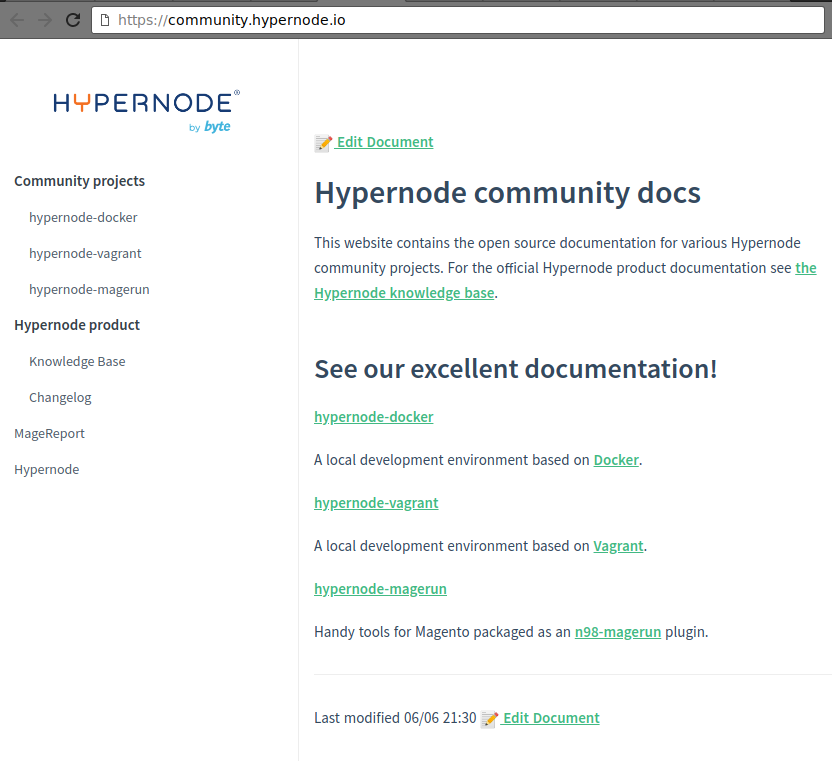Open the Hypernode sidebar link
The width and height of the screenshot is (832, 761).
click(x=47, y=470)
